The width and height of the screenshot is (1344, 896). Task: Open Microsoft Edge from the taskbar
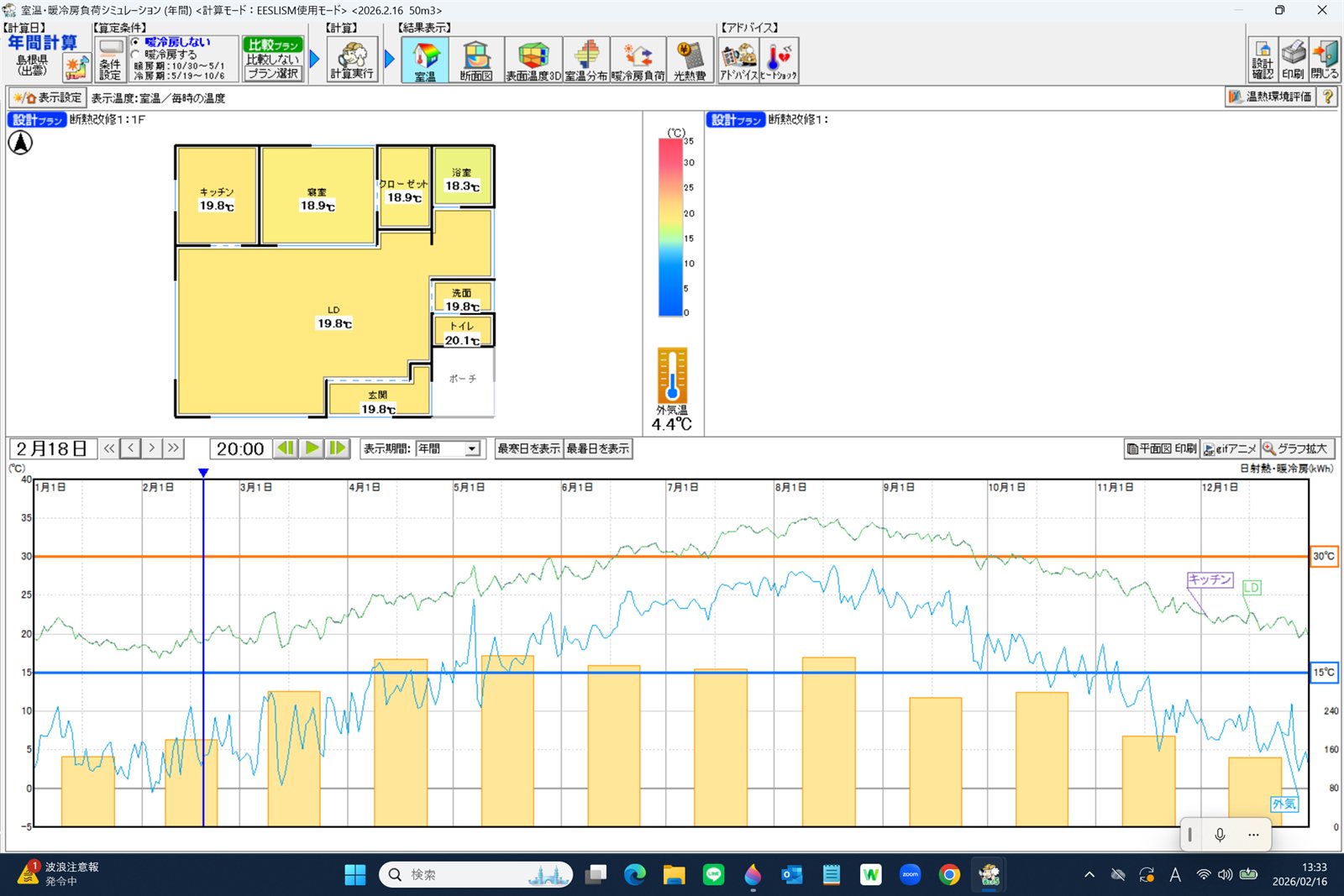(x=635, y=875)
